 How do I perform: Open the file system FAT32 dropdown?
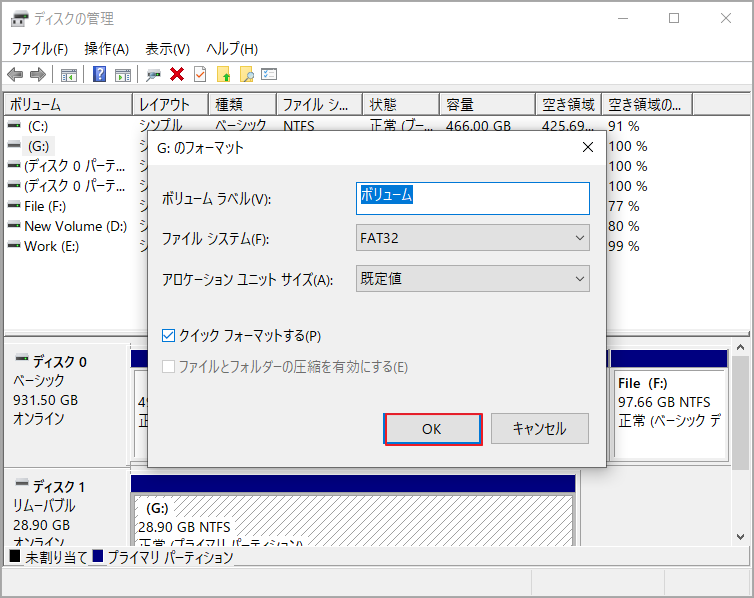tap(472, 238)
